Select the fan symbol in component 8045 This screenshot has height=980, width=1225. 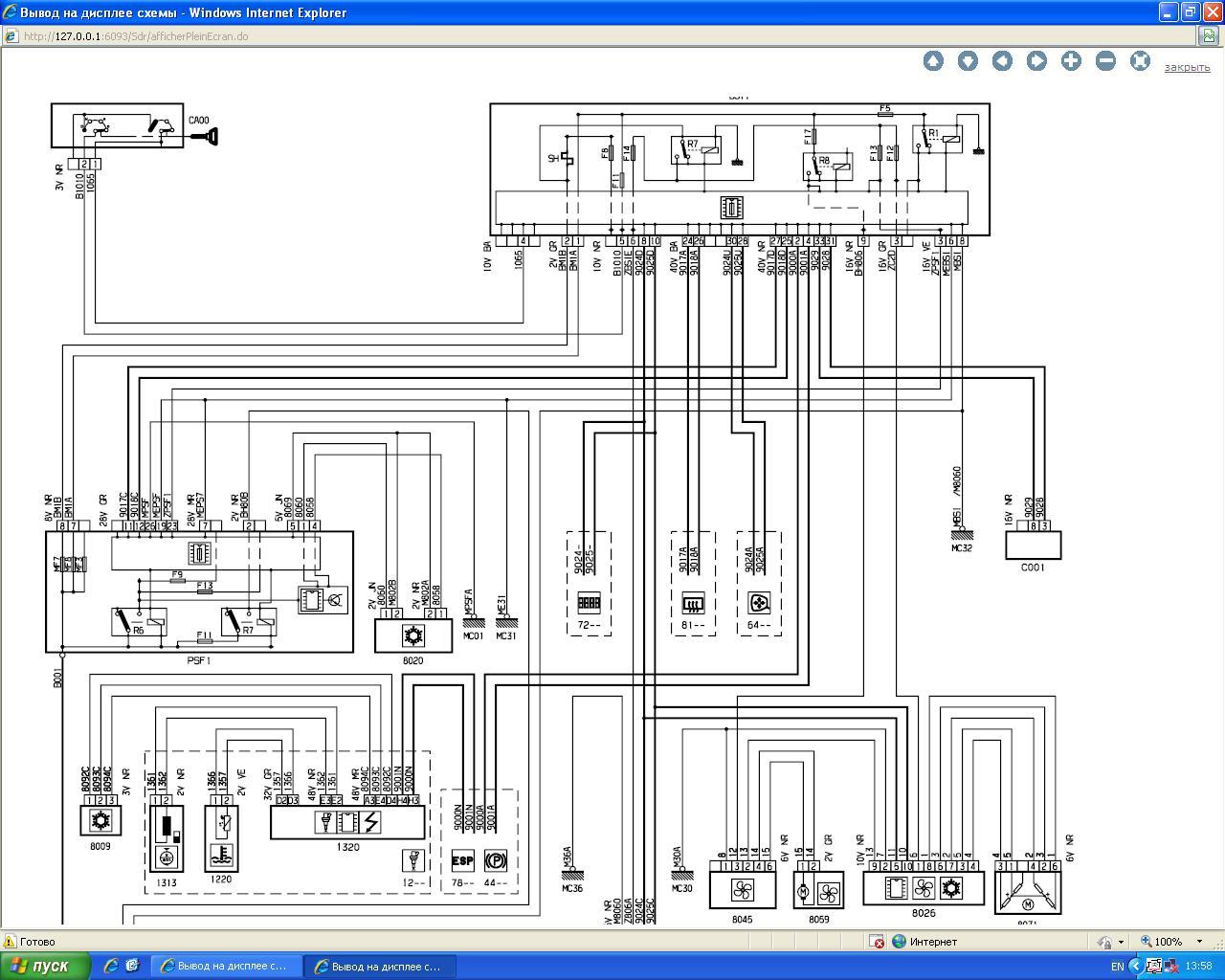tap(742, 891)
